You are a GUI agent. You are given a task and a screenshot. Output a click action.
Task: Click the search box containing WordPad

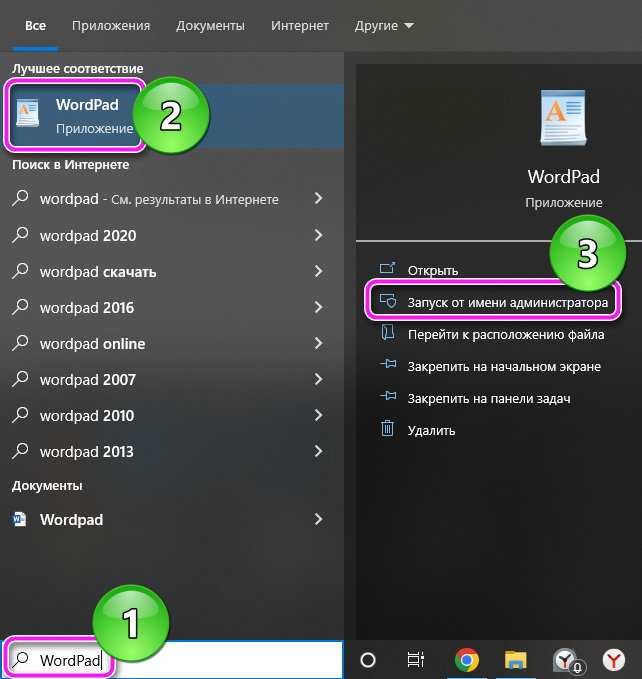click(x=172, y=660)
